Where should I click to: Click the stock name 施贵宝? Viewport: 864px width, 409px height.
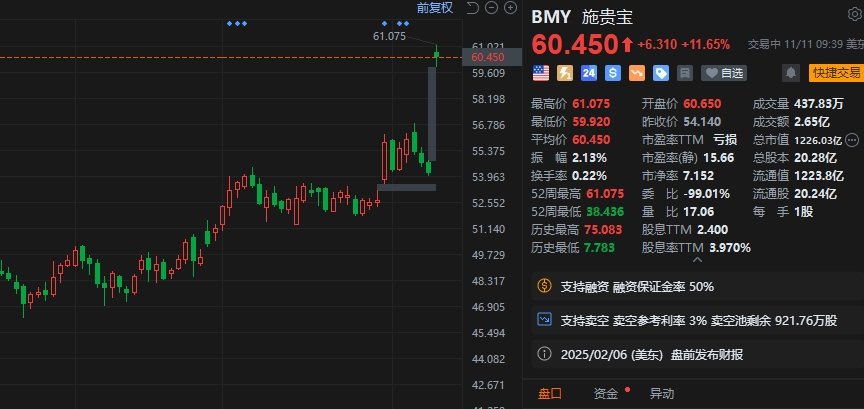[x=607, y=17]
